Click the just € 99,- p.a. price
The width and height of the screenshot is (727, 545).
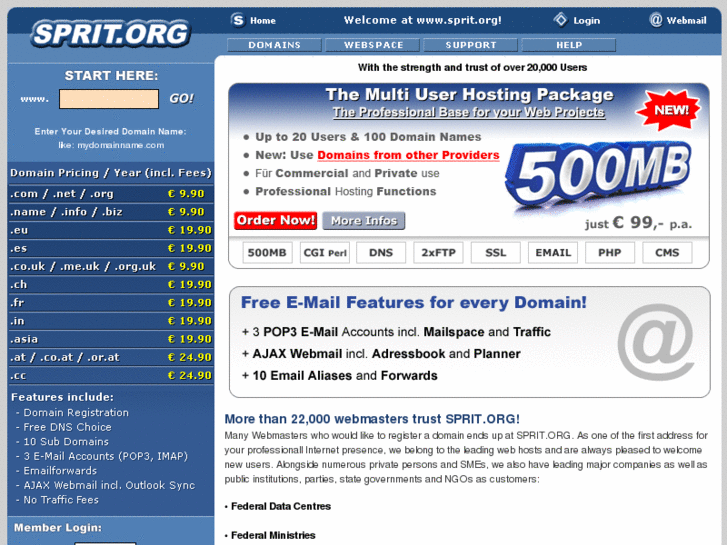coord(638,223)
